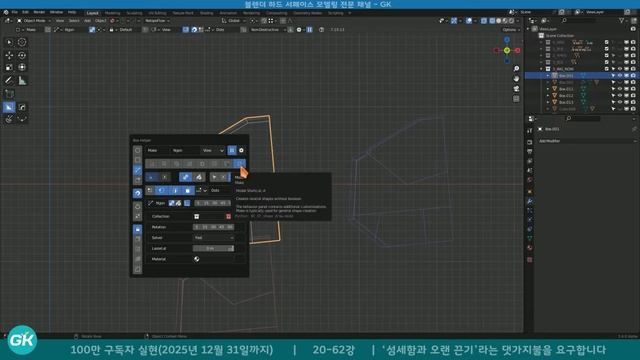Toggle selectable arrow for Box.012

613,96
